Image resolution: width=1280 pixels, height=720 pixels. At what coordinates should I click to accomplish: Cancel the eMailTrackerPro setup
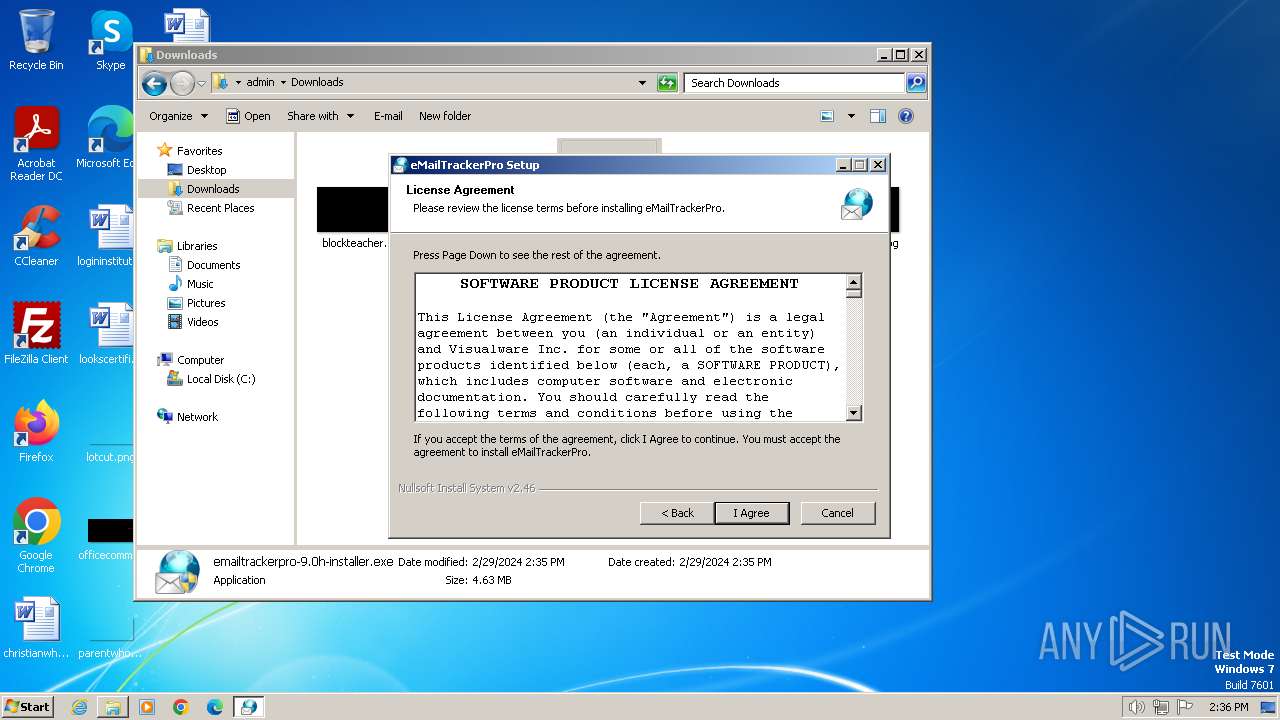[x=838, y=513]
